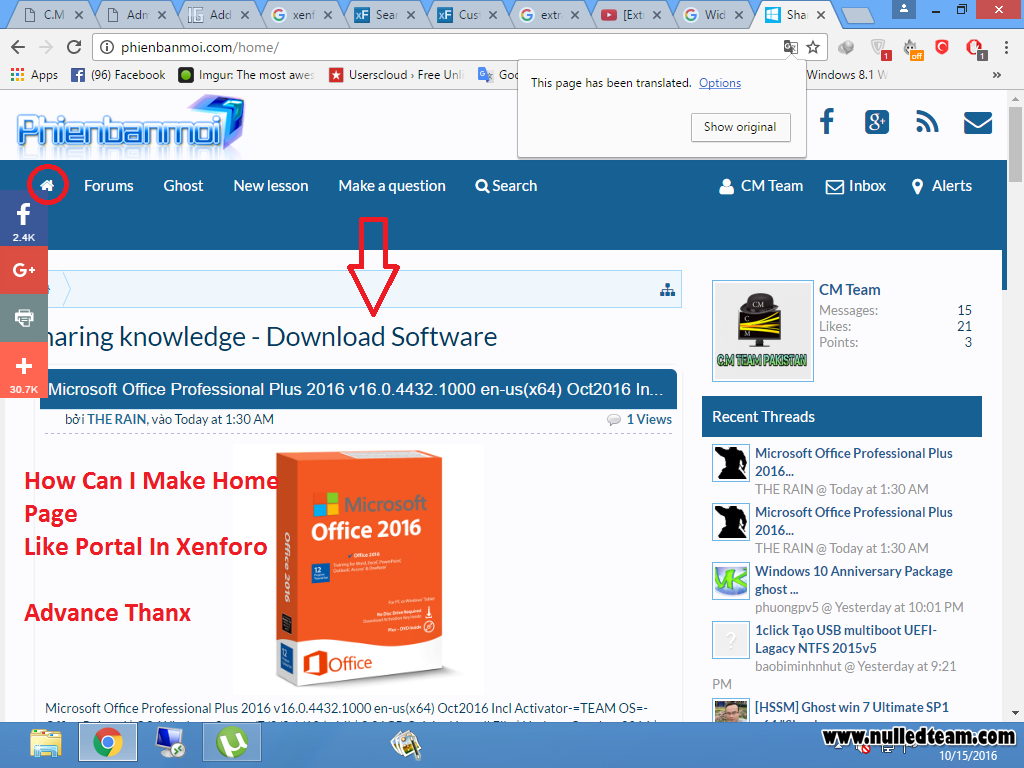Image resolution: width=1024 pixels, height=768 pixels.
Task: Reload the current page
Action: [x=74, y=47]
